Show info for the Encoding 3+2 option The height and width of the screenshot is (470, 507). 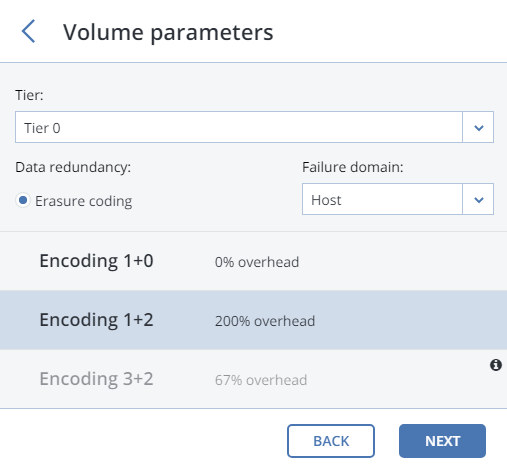[x=496, y=365]
